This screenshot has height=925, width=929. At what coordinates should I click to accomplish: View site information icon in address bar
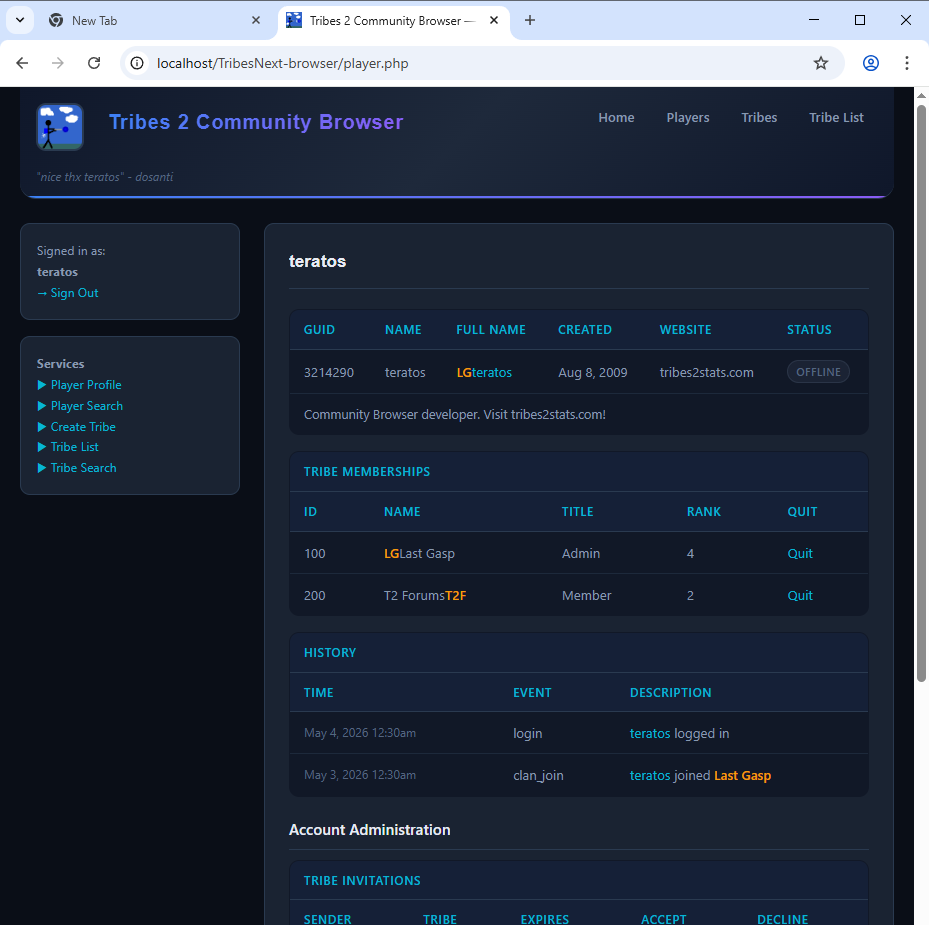(x=137, y=63)
